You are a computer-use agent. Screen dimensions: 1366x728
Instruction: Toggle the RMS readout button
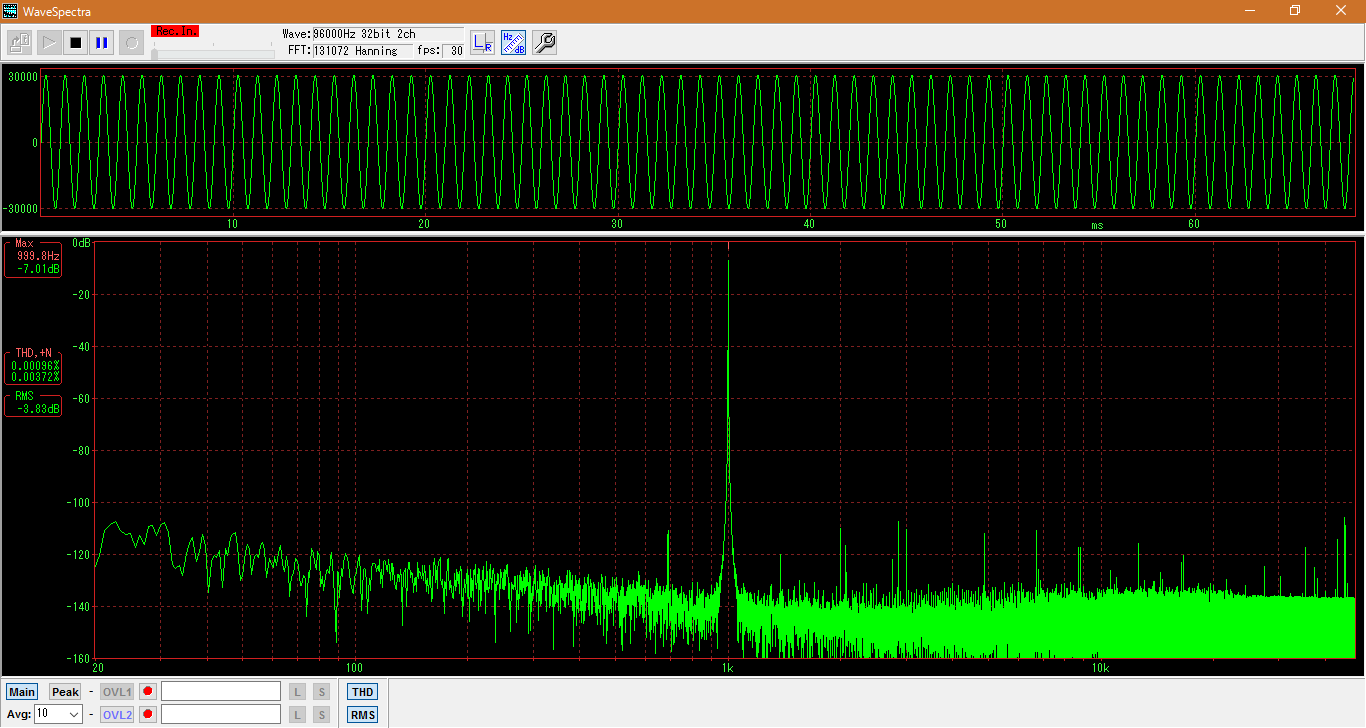pyautogui.click(x=362, y=715)
